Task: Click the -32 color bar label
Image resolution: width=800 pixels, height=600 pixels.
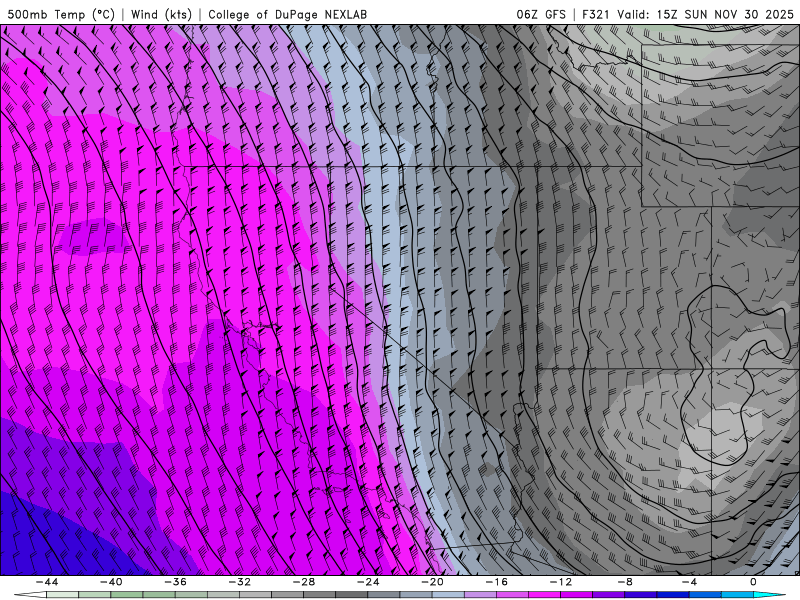Action: tap(240, 582)
